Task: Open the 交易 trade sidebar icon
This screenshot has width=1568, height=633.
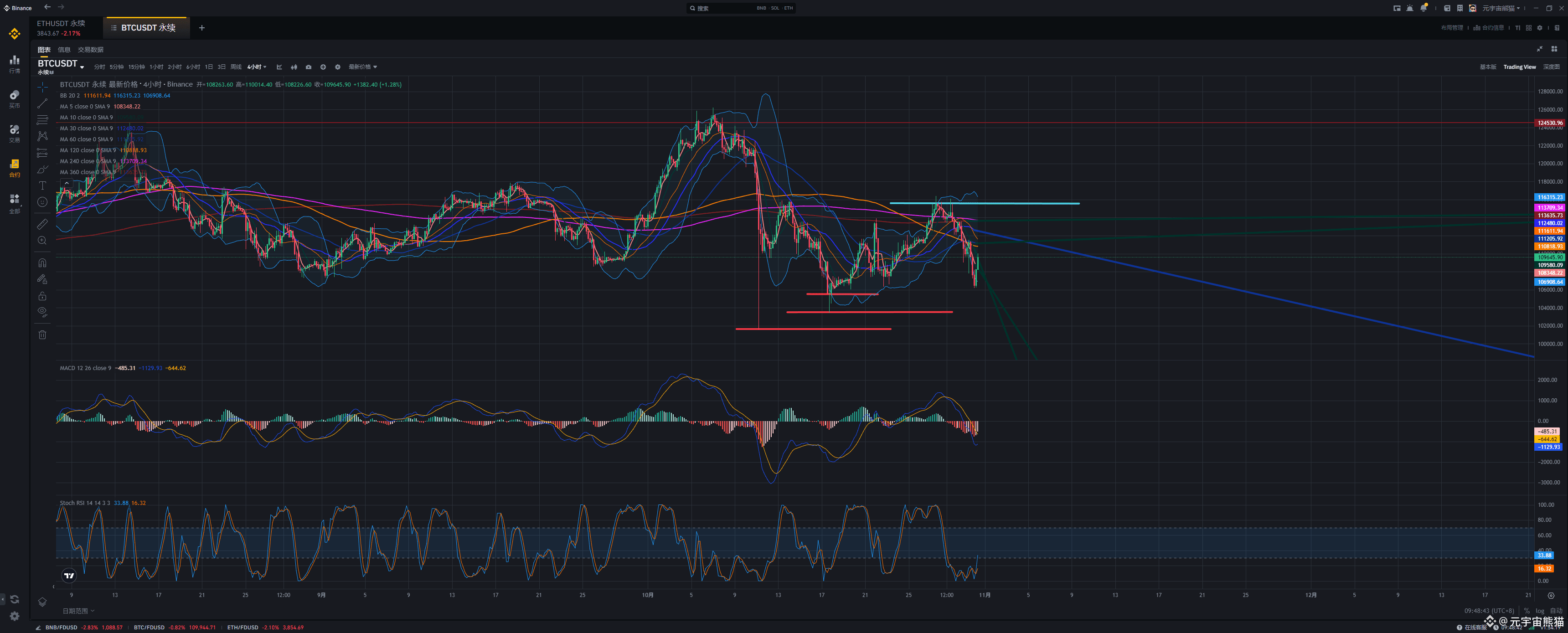Action: pyautogui.click(x=15, y=133)
